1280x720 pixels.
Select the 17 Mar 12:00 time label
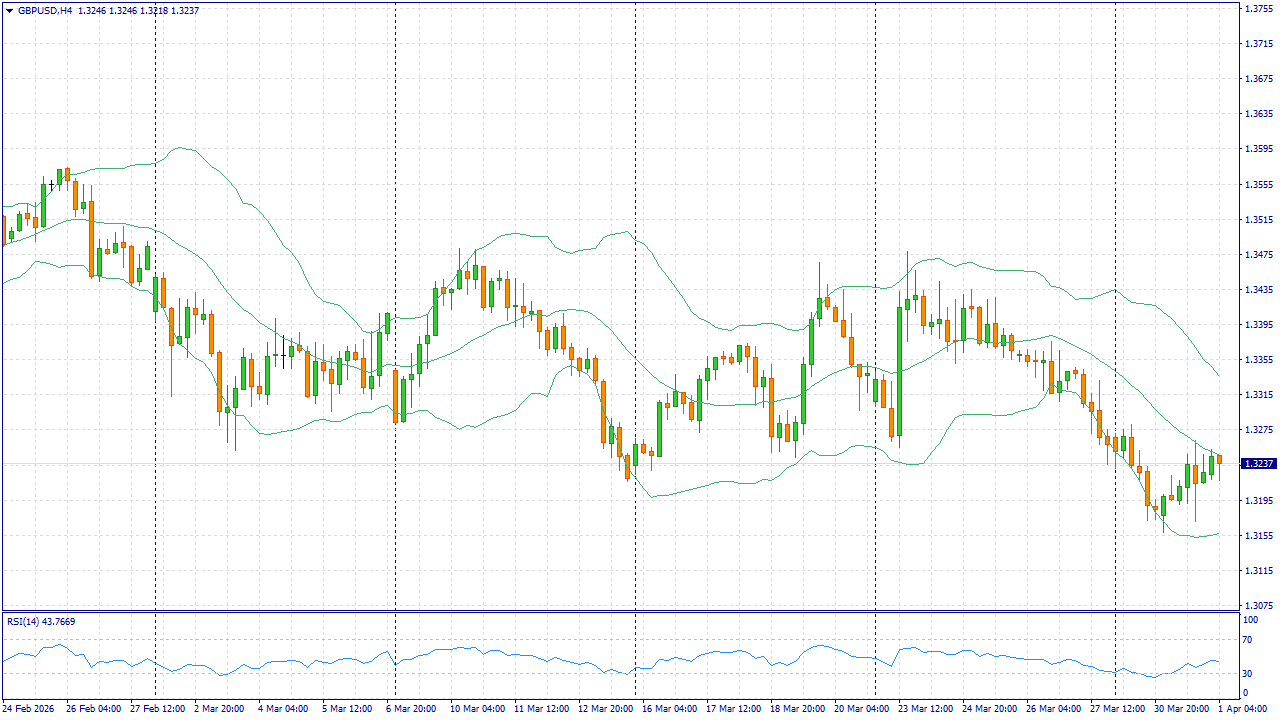click(x=733, y=708)
